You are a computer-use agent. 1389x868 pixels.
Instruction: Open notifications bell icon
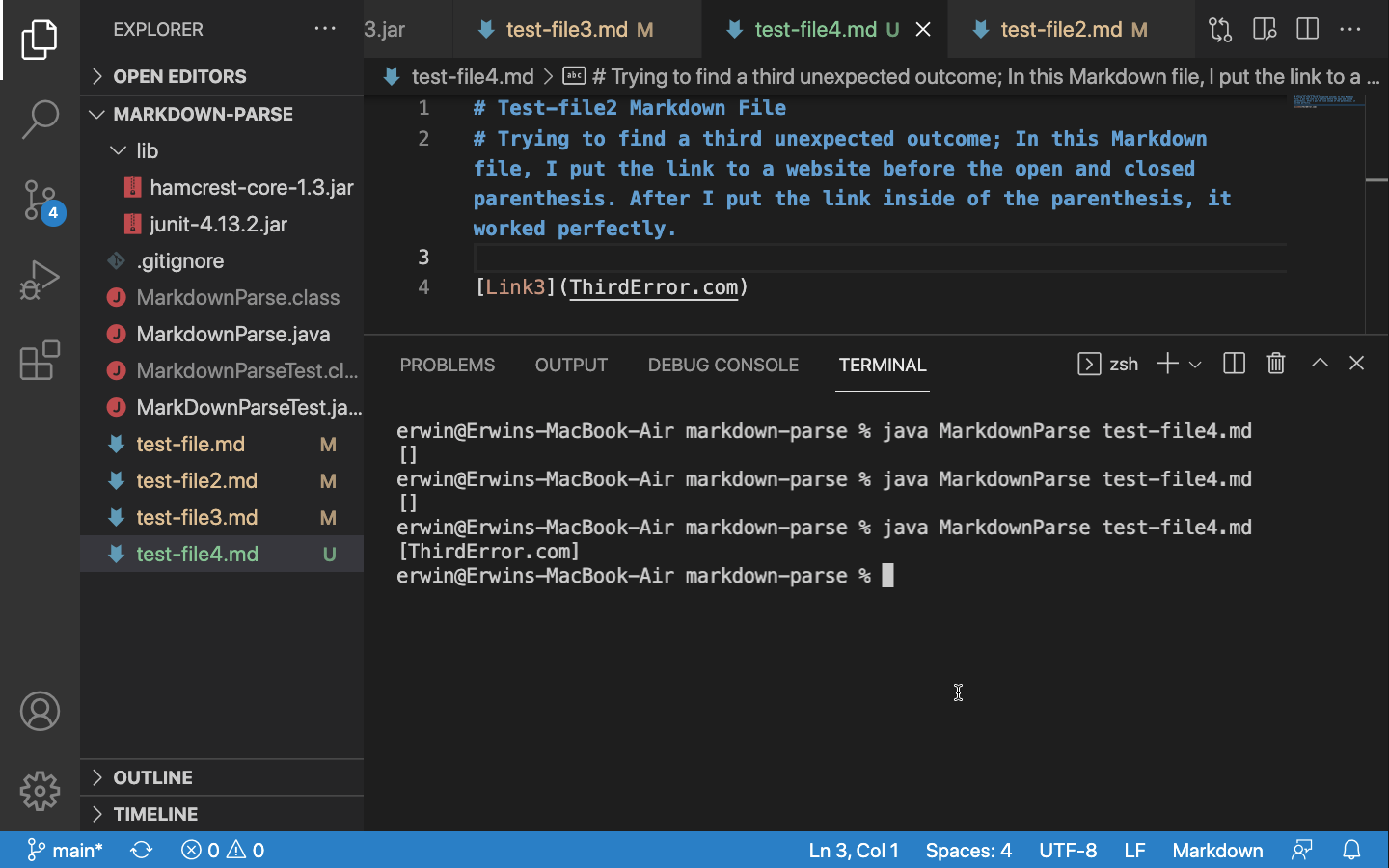pos(1351,850)
